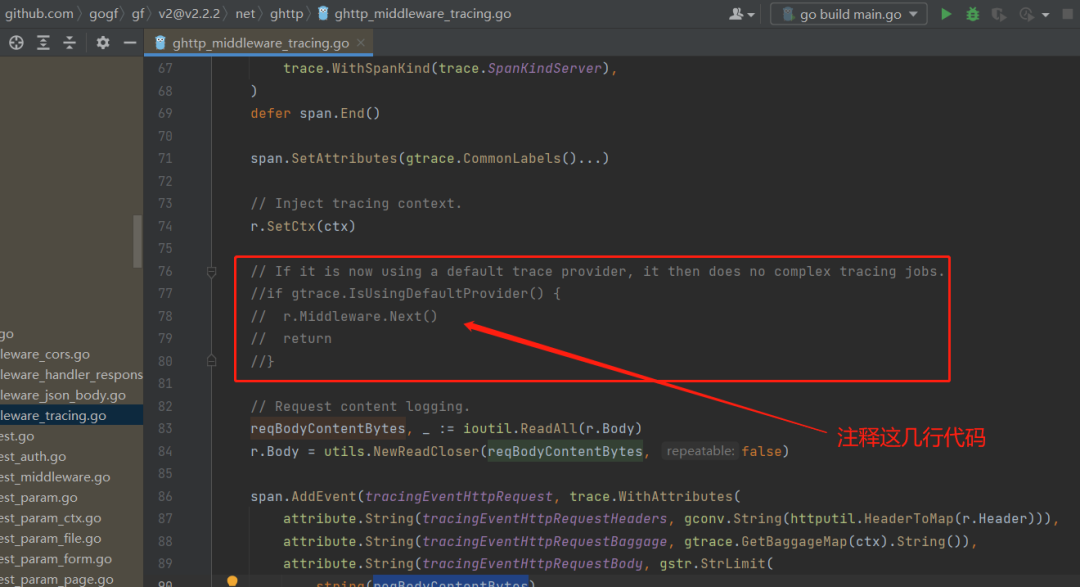The height and width of the screenshot is (587, 1080).
Task: Collapse the code fold marker at line 76
Action: tap(211, 272)
